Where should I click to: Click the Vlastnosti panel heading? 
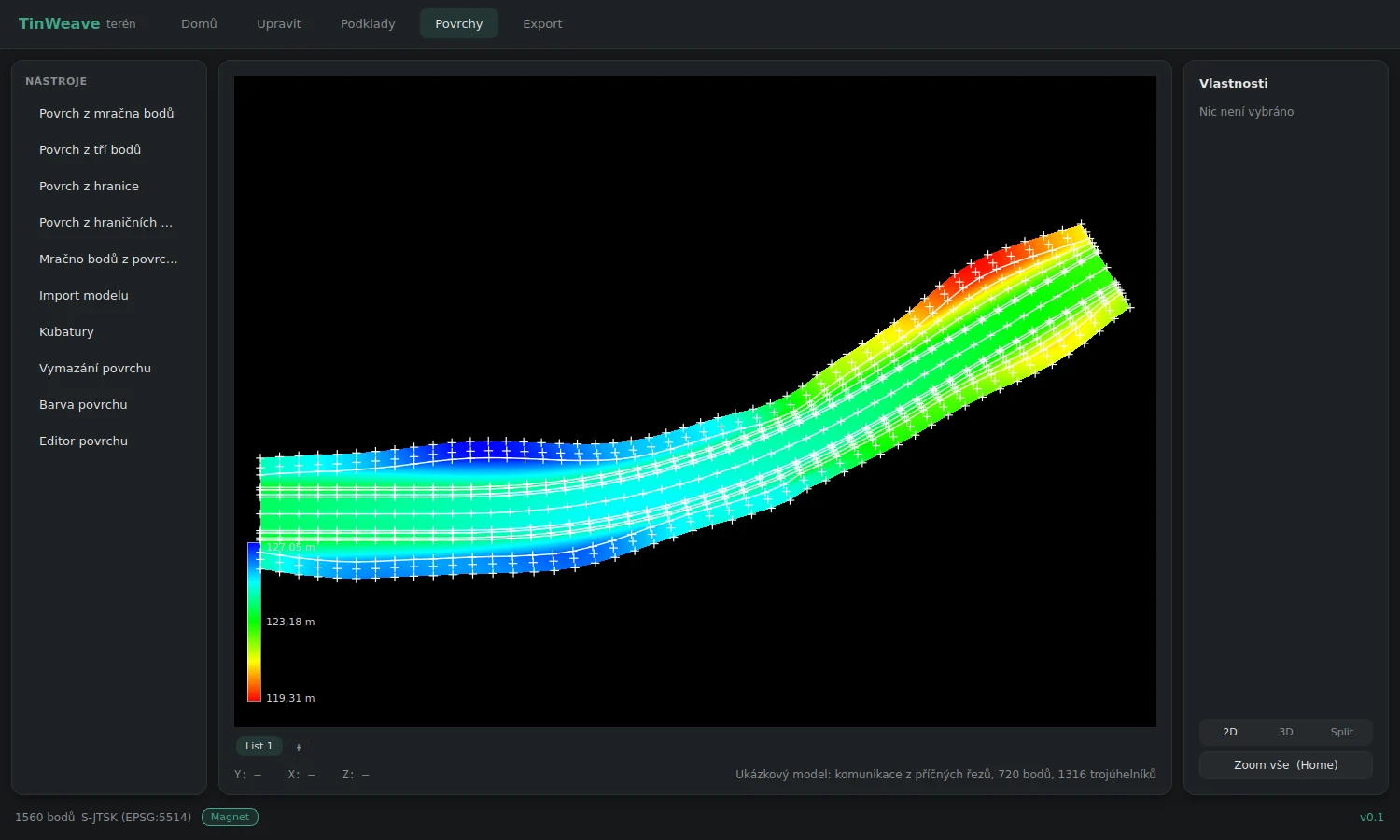click(1234, 83)
